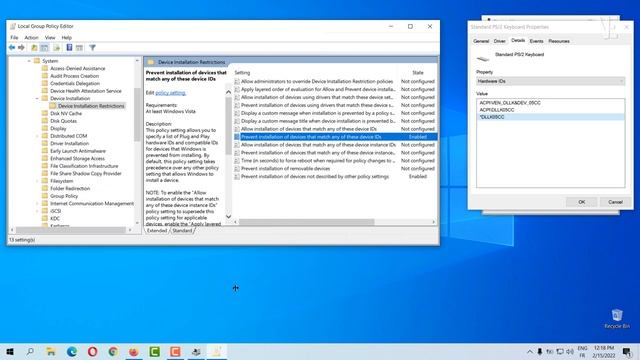Click the Export List toolbar icon
Image resolution: width=640 pixels, height=360 pixels.
click(x=57, y=48)
